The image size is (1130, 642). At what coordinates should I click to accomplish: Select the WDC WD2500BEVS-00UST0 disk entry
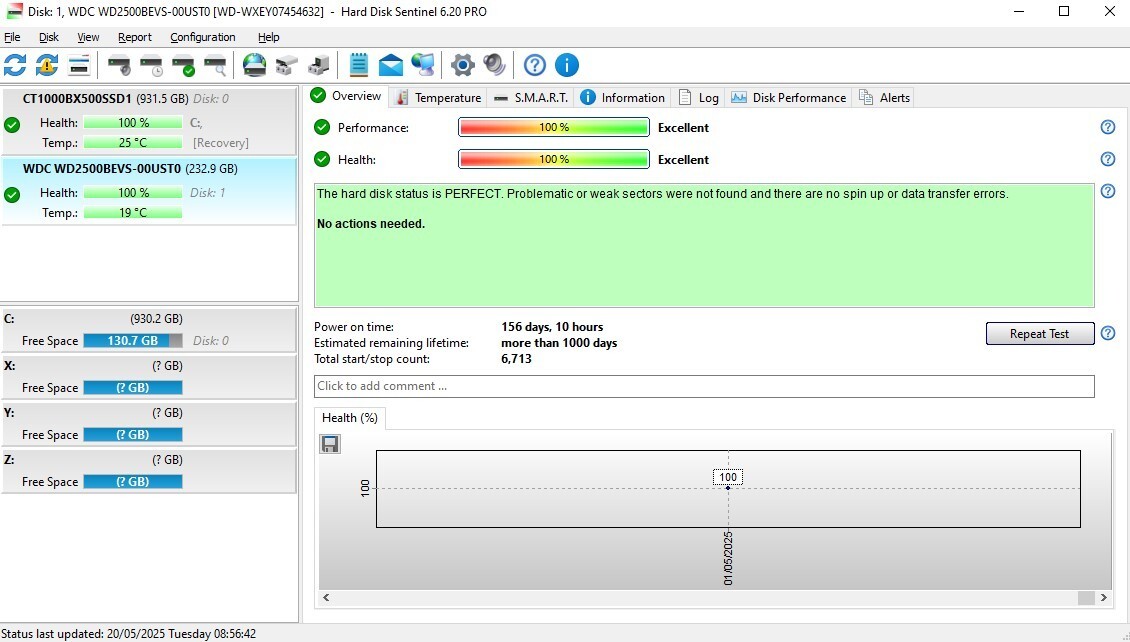(x=148, y=191)
